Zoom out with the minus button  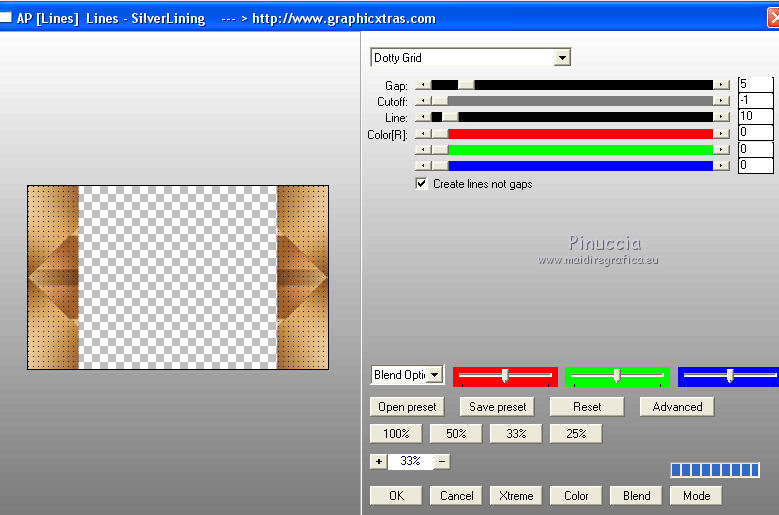(x=442, y=461)
